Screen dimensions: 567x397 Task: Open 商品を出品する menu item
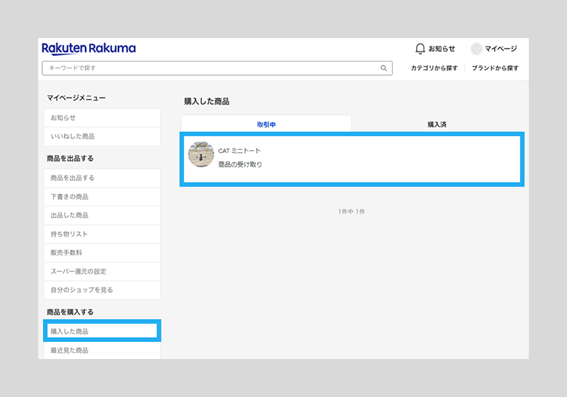[x=102, y=178]
